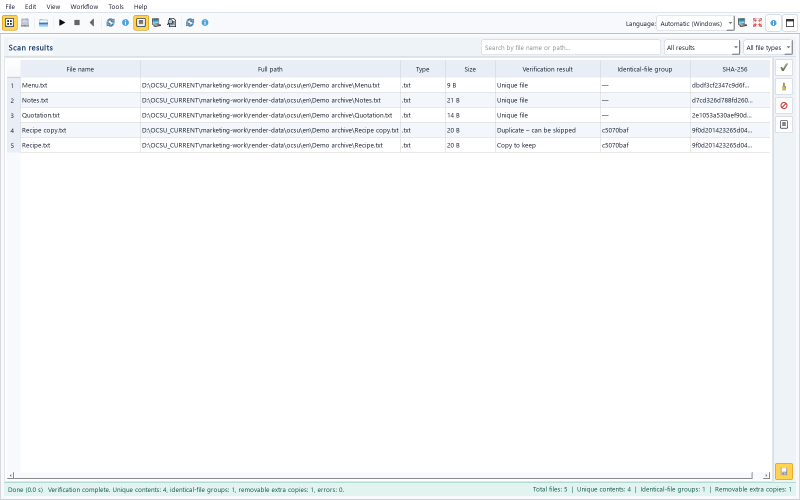Open the Help menu
800x500 pixels.
pyautogui.click(x=140, y=7)
